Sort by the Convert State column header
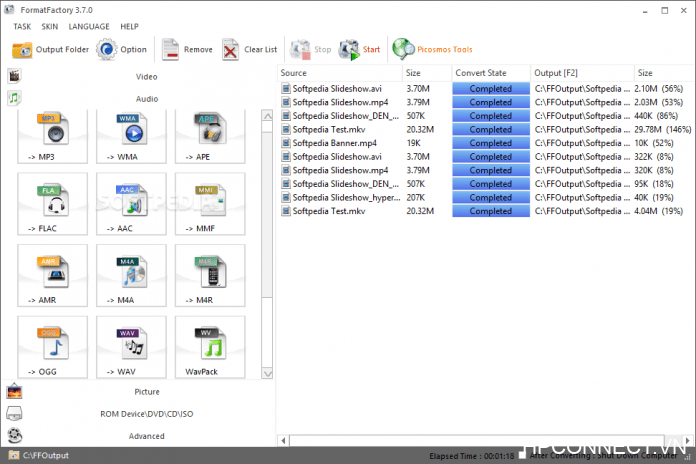Image resolution: width=696 pixels, height=464 pixels. tap(491, 73)
